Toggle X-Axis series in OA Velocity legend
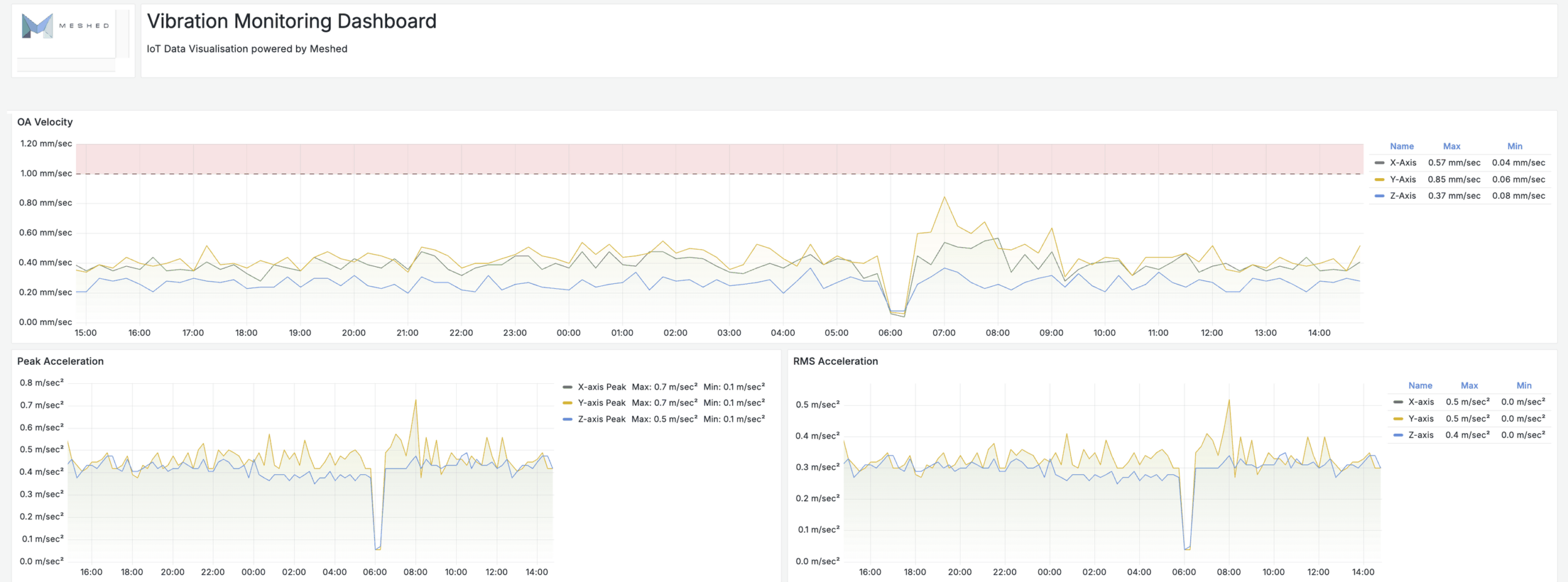Image resolution: width=1568 pixels, height=582 pixels. click(1403, 163)
